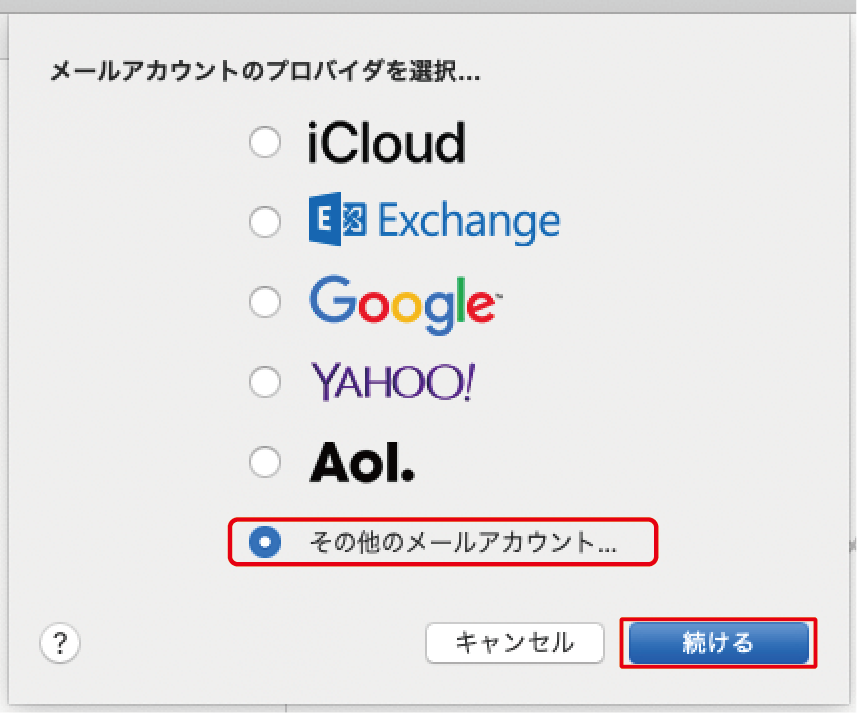Select the Aol radio button
857x713 pixels.
tap(265, 462)
